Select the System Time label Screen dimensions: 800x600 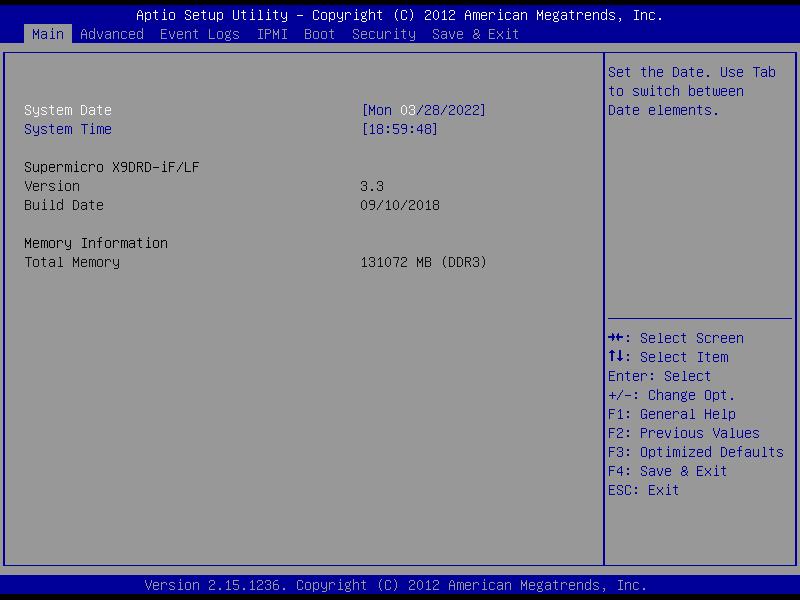click(x=68, y=129)
